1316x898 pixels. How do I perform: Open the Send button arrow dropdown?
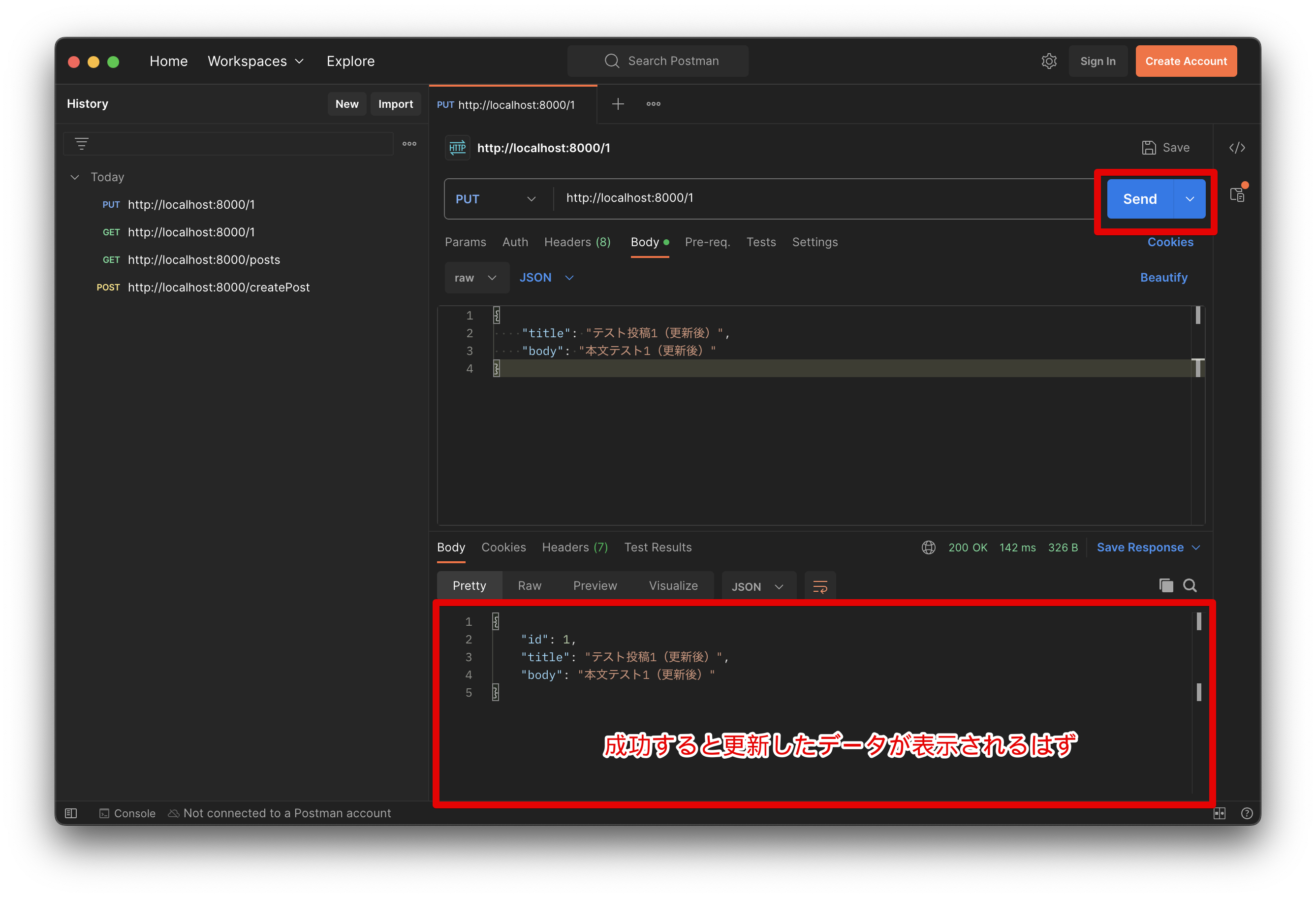(1189, 199)
